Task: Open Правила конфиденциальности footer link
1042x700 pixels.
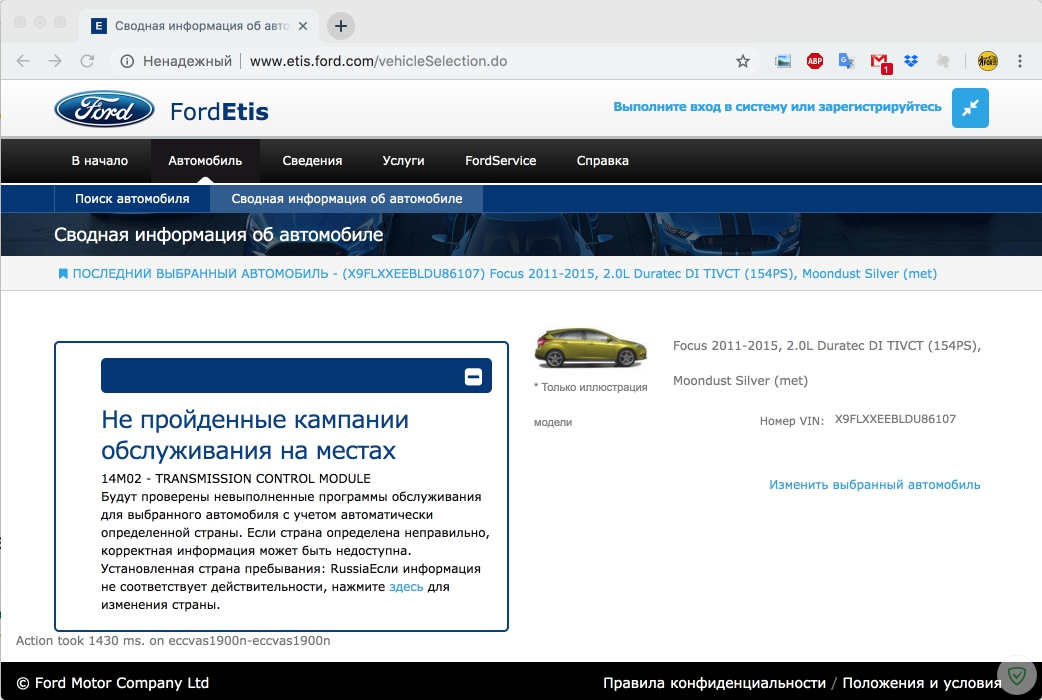Action: pyautogui.click(x=714, y=683)
